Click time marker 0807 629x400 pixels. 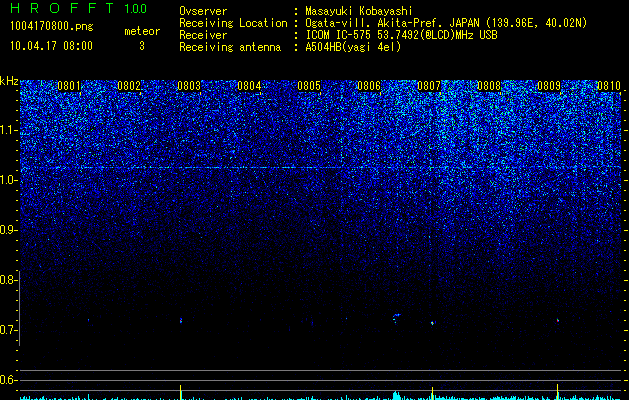(429, 86)
